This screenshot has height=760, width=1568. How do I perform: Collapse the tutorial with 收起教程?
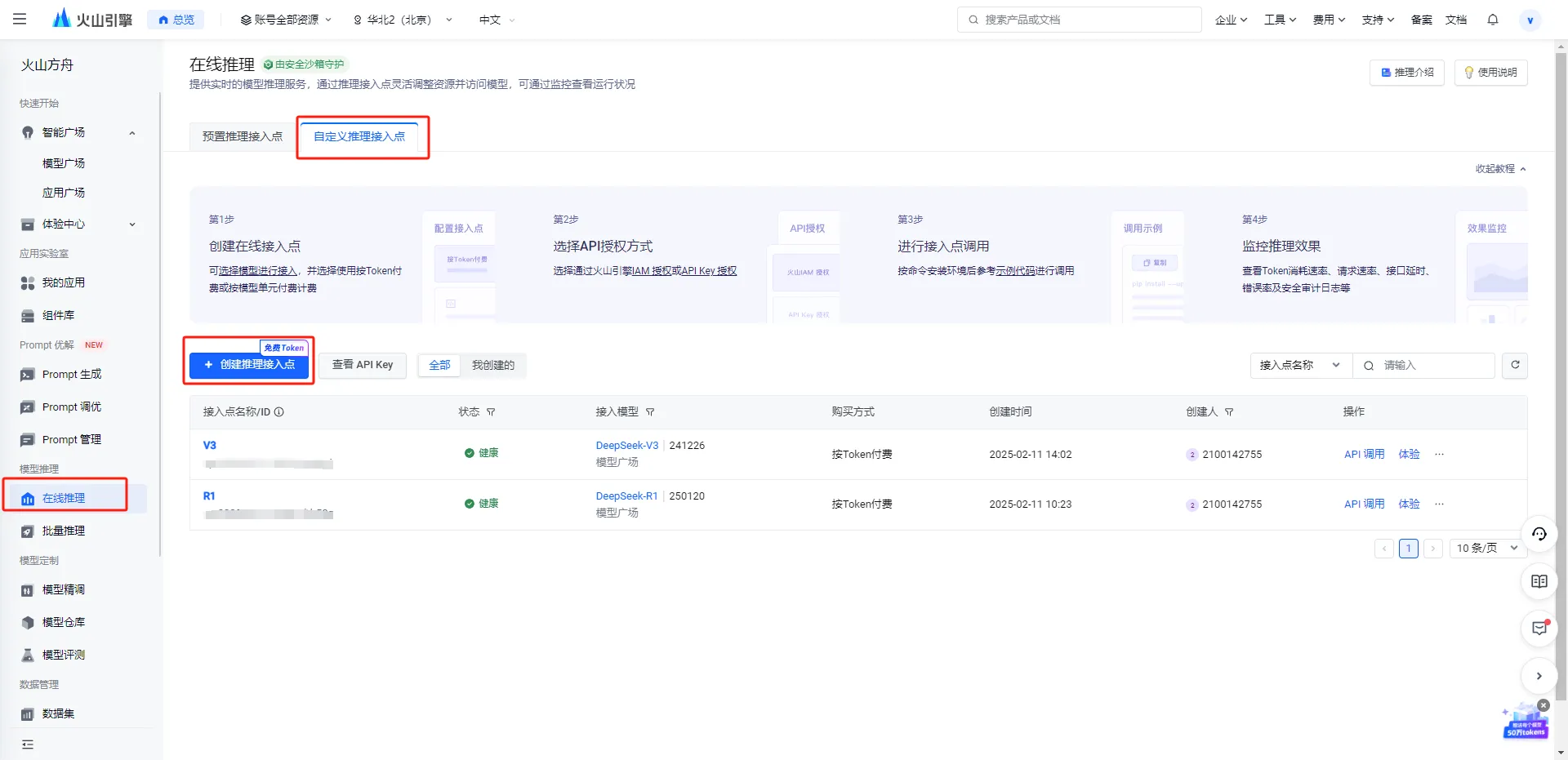1499,169
